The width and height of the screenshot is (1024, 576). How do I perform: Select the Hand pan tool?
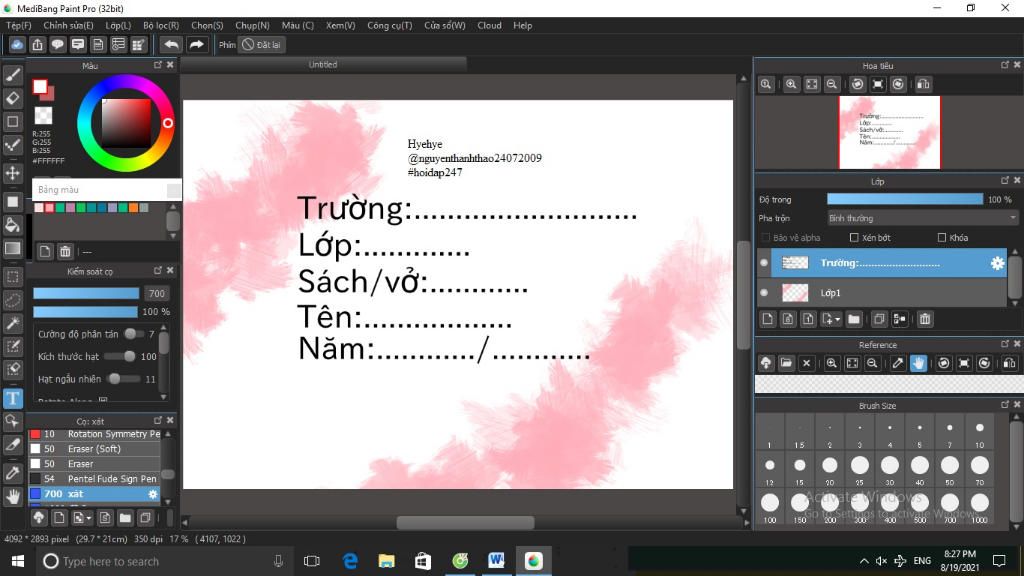(x=12, y=497)
